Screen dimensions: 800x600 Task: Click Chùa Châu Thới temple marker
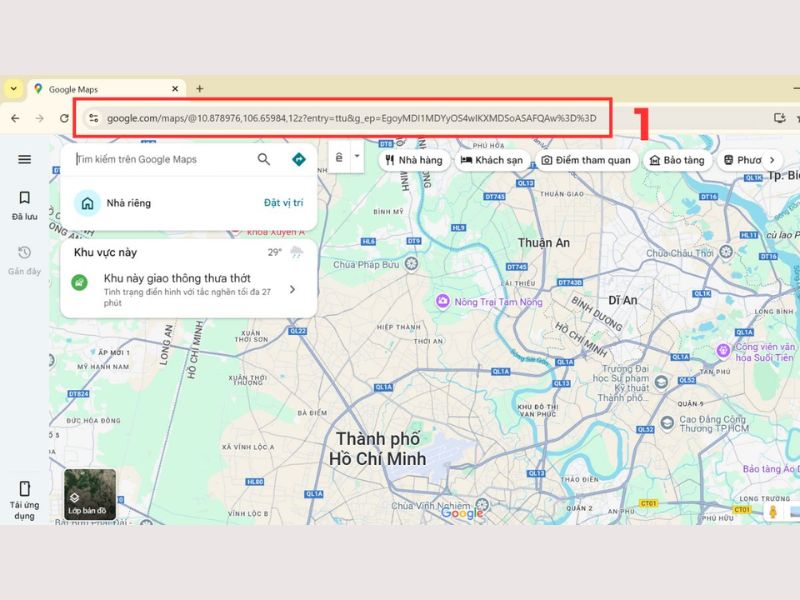pos(726,252)
